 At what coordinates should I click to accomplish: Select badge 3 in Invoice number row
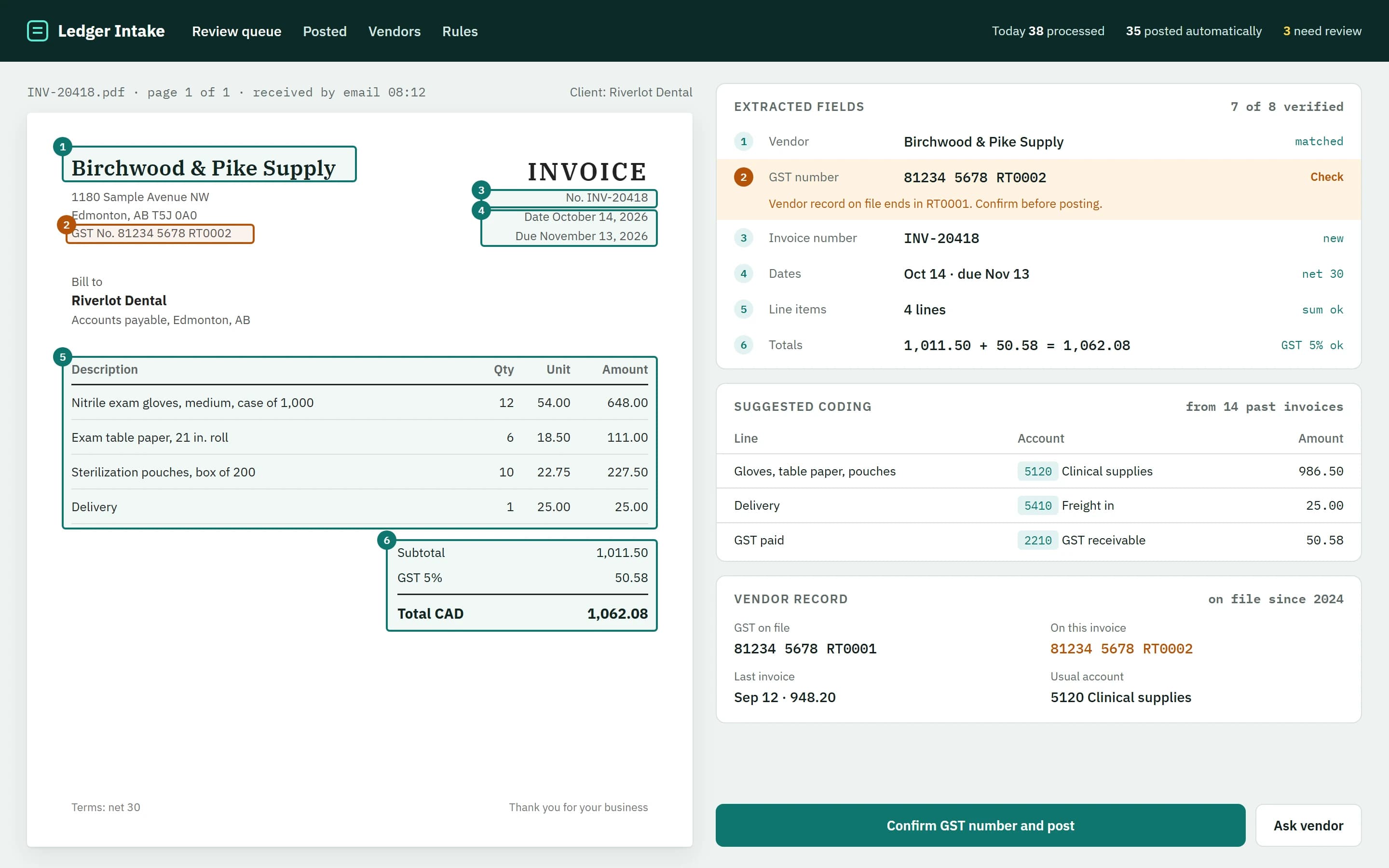743,238
